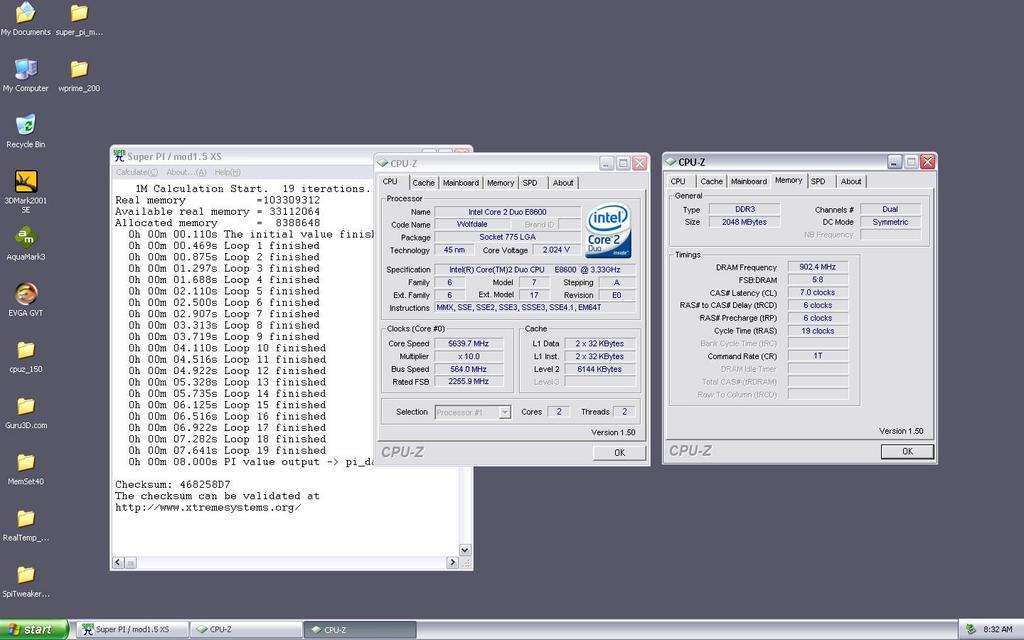Click the AquaMark3 desktop shortcut

tap(25, 244)
